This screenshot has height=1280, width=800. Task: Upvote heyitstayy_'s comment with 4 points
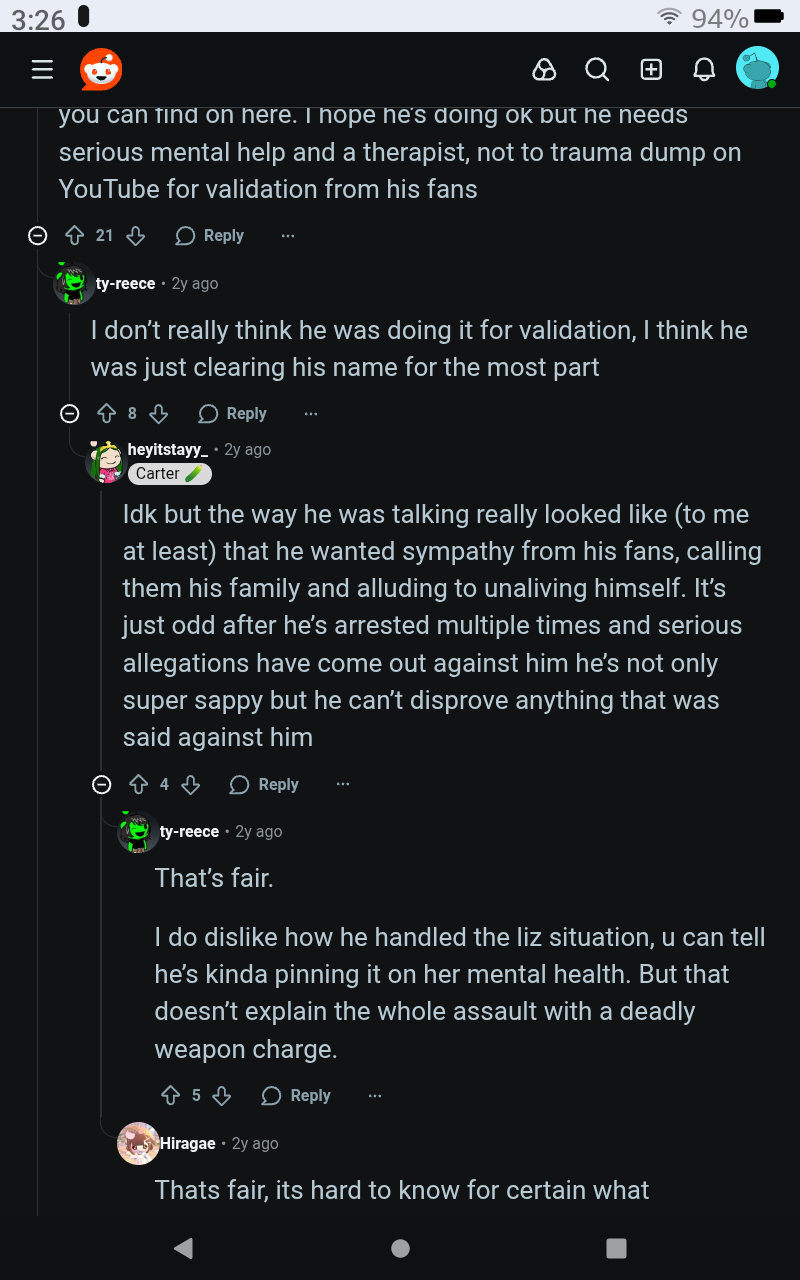tap(138, 785)
